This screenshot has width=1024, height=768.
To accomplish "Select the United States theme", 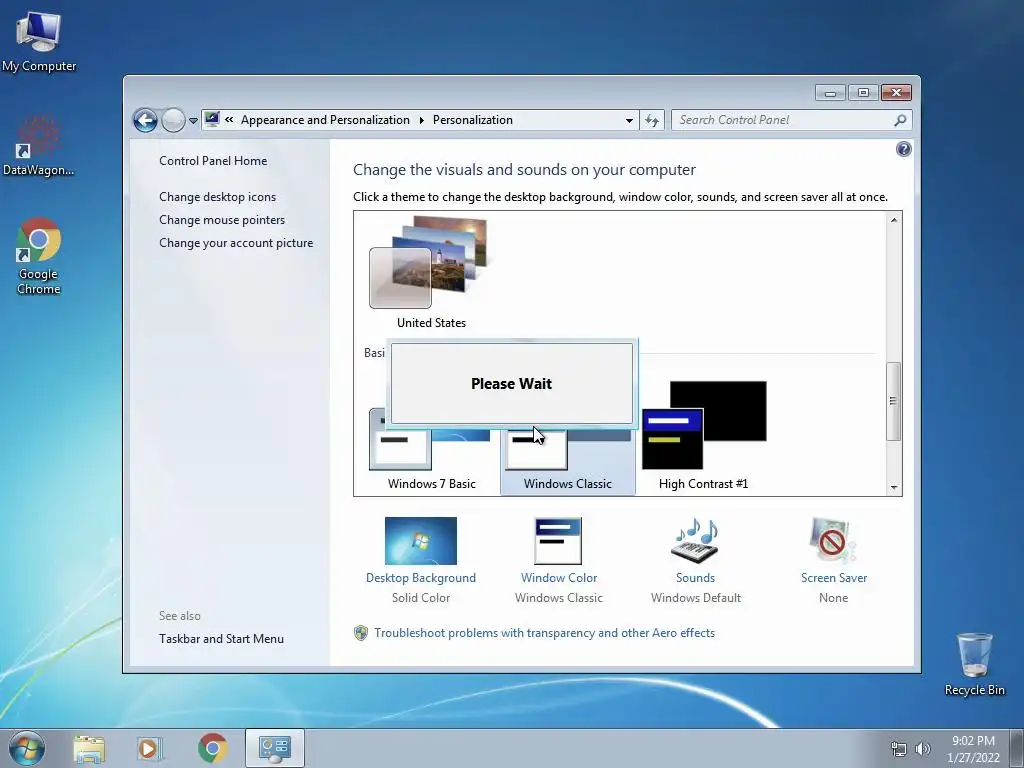I will point(431,273).
